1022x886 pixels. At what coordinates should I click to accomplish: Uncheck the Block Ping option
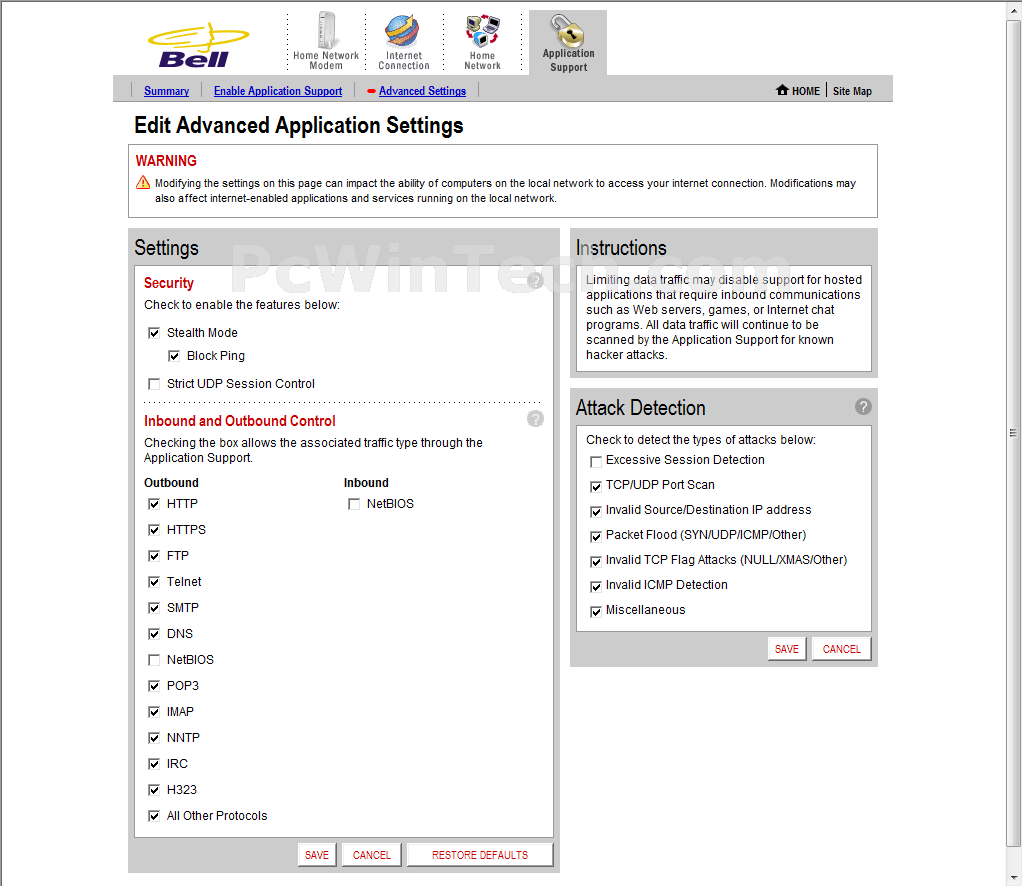point(174,356)
